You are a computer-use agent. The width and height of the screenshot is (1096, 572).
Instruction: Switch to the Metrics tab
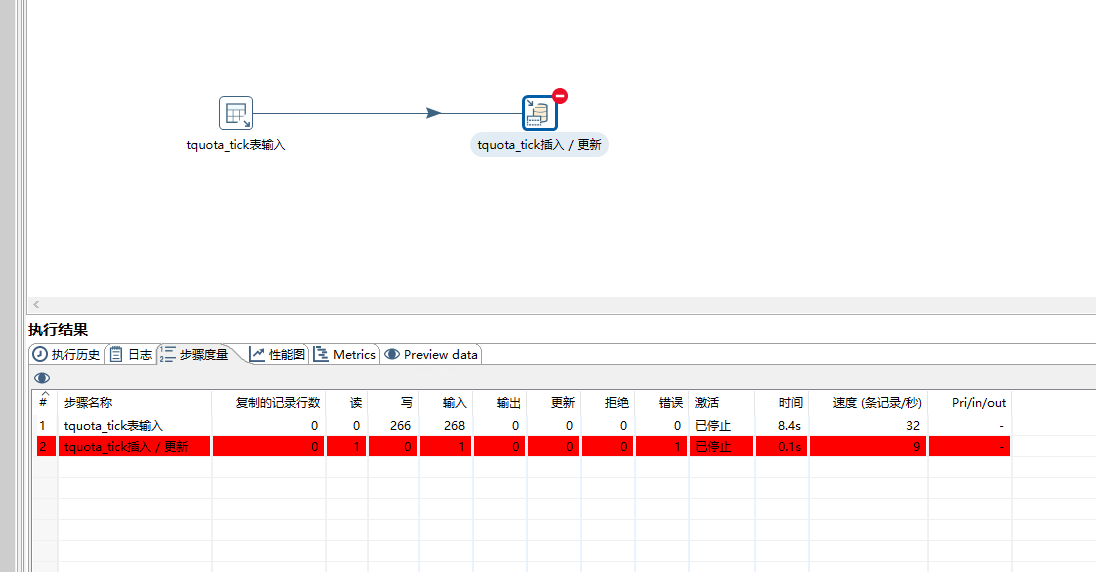coord(345,355)
